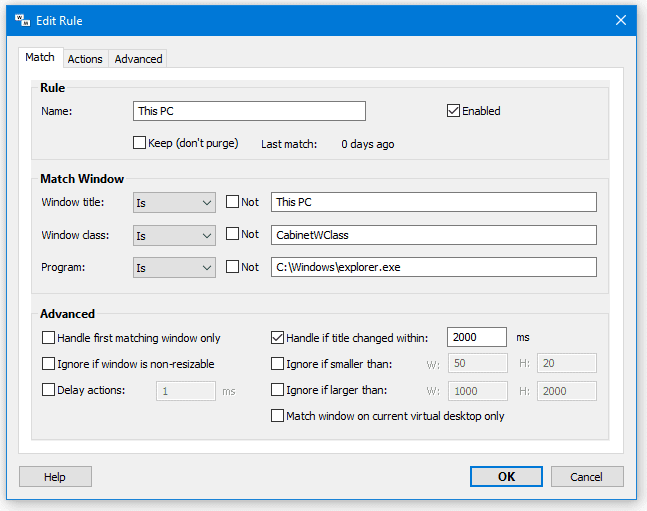Close the Edit Rule dialog
The height and width of the screenshot is (511, 647).
tap(620, 20)
